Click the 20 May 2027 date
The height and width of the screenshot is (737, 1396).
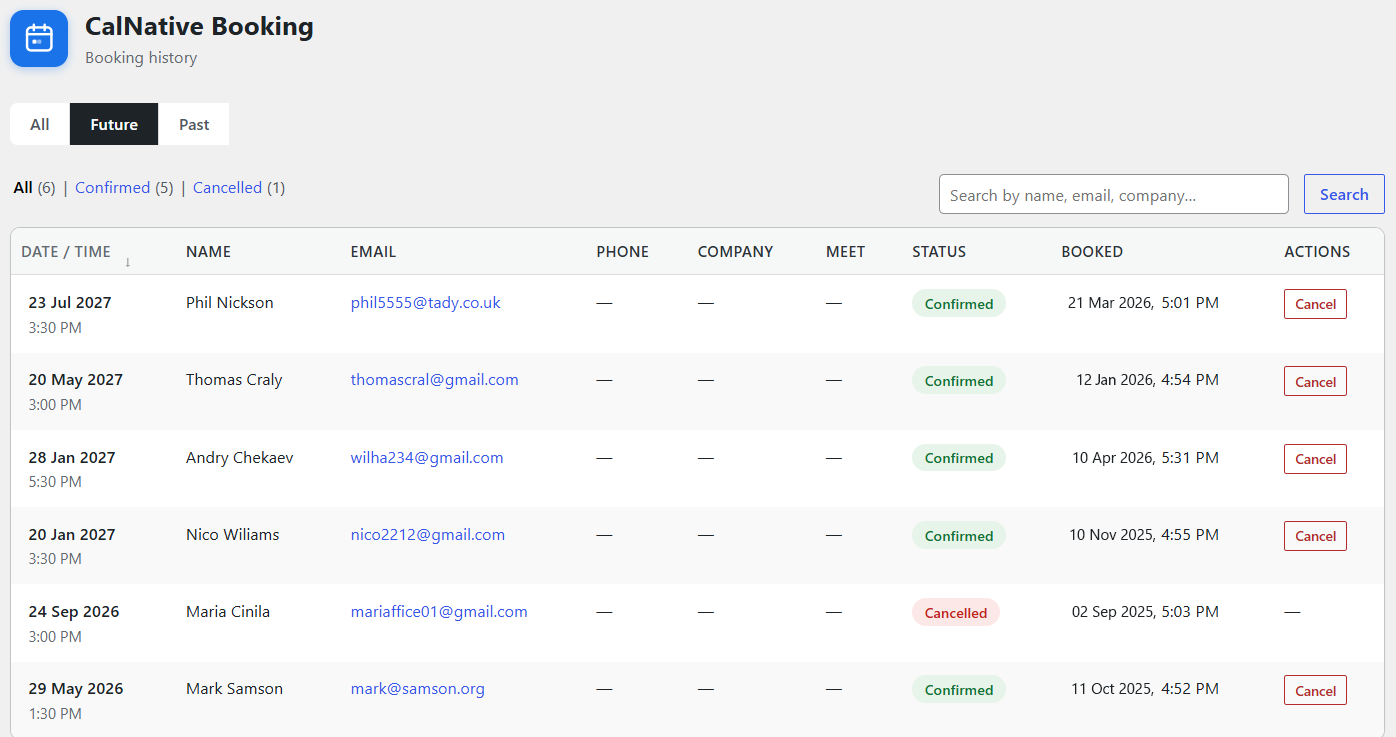point(75,380)
